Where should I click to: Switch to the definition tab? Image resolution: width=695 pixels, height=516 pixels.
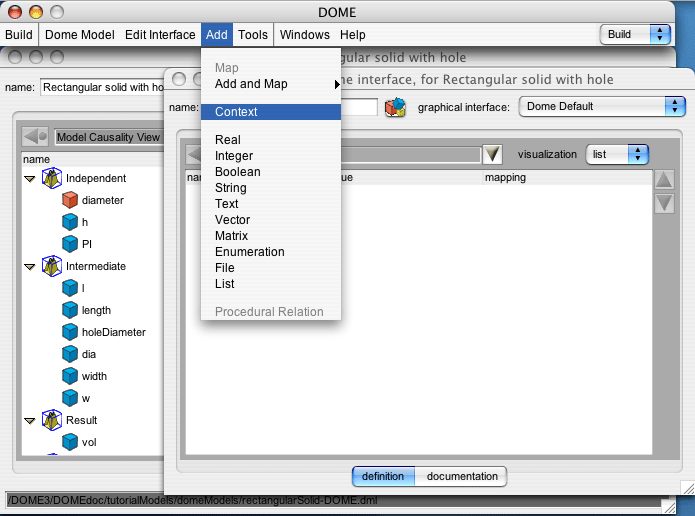point(383,476)
